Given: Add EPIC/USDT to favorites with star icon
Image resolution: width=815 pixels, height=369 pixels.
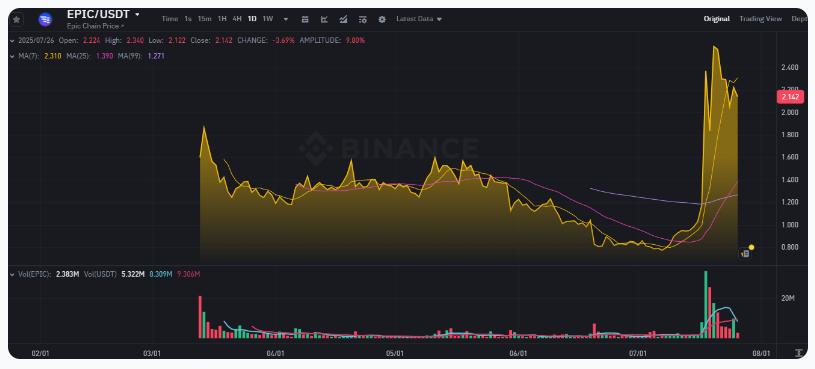Looking at the screenshot, I should (x=17, y=20).
